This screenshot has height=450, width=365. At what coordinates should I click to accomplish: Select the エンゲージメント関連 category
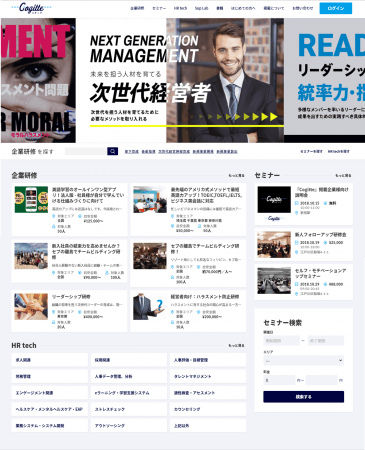pyautogui.click(x=50, y=393)
